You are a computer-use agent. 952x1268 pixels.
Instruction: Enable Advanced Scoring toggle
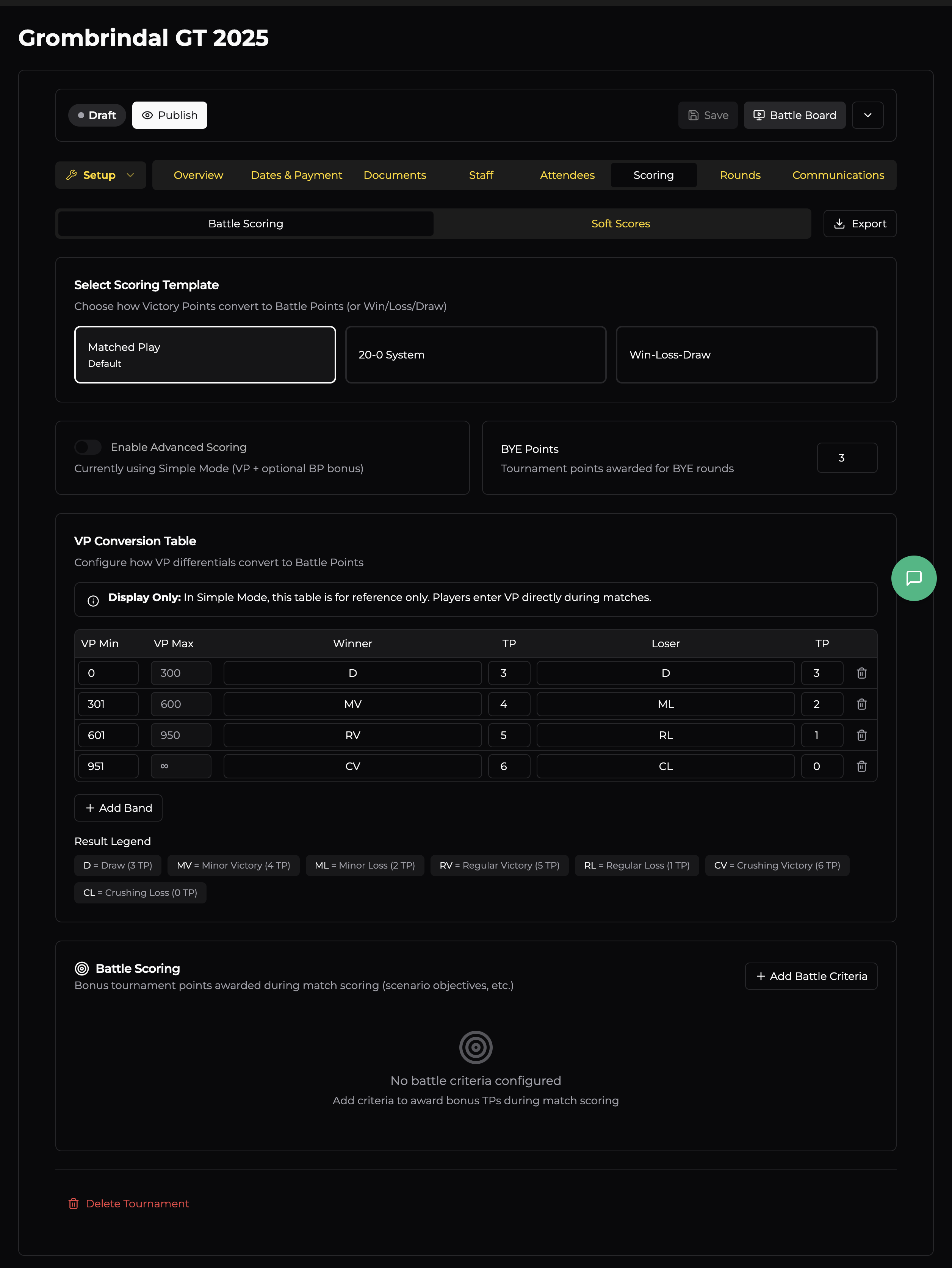[x=88, y=447]
